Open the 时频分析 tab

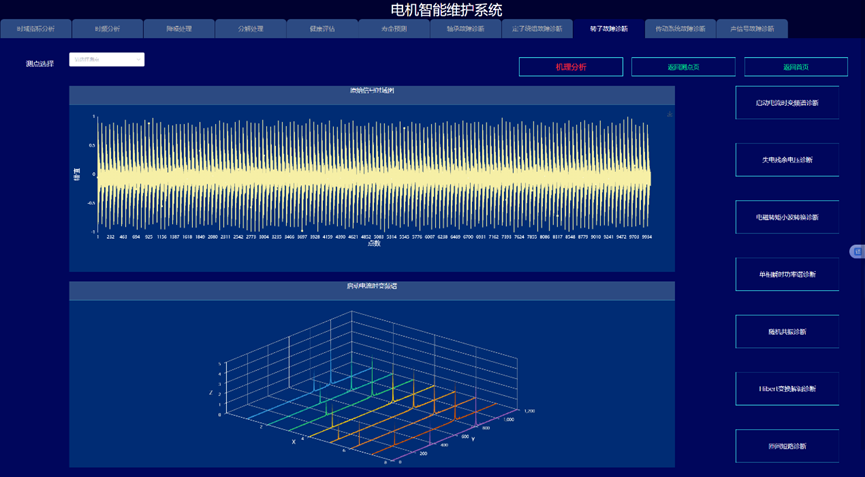click(107, 29)
